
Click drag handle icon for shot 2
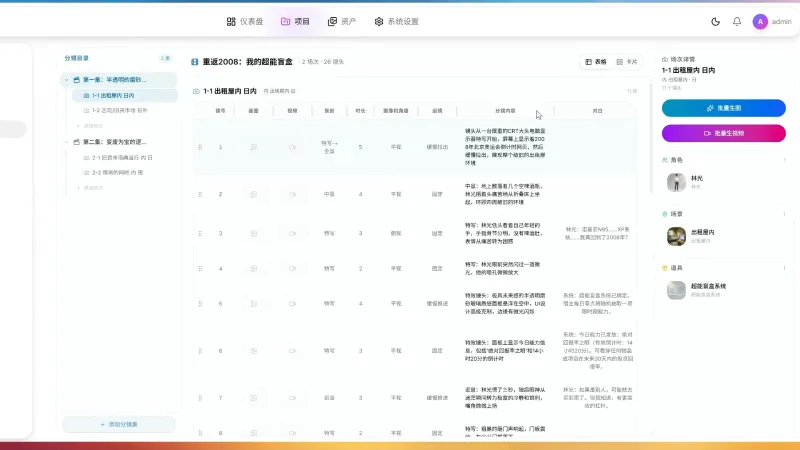200,194
